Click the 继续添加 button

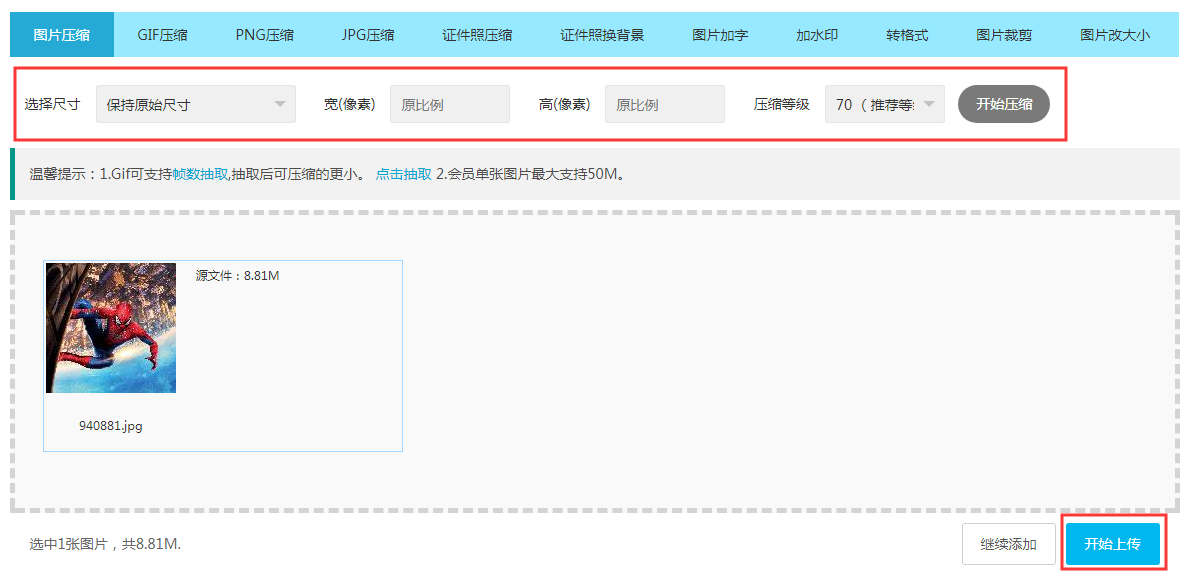tap(1008, 544)
